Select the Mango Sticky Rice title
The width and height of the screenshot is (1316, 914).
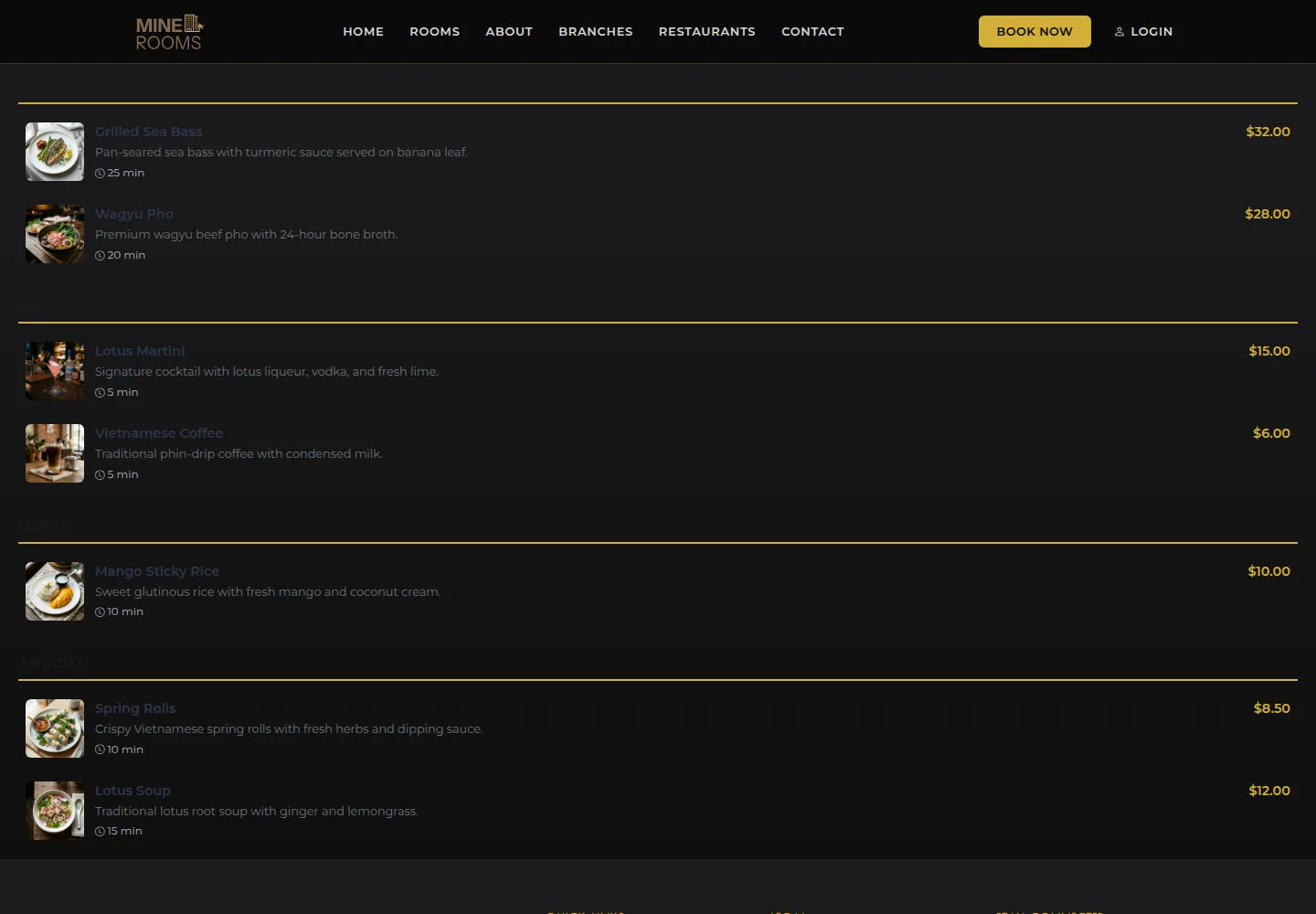pos(157,571)
